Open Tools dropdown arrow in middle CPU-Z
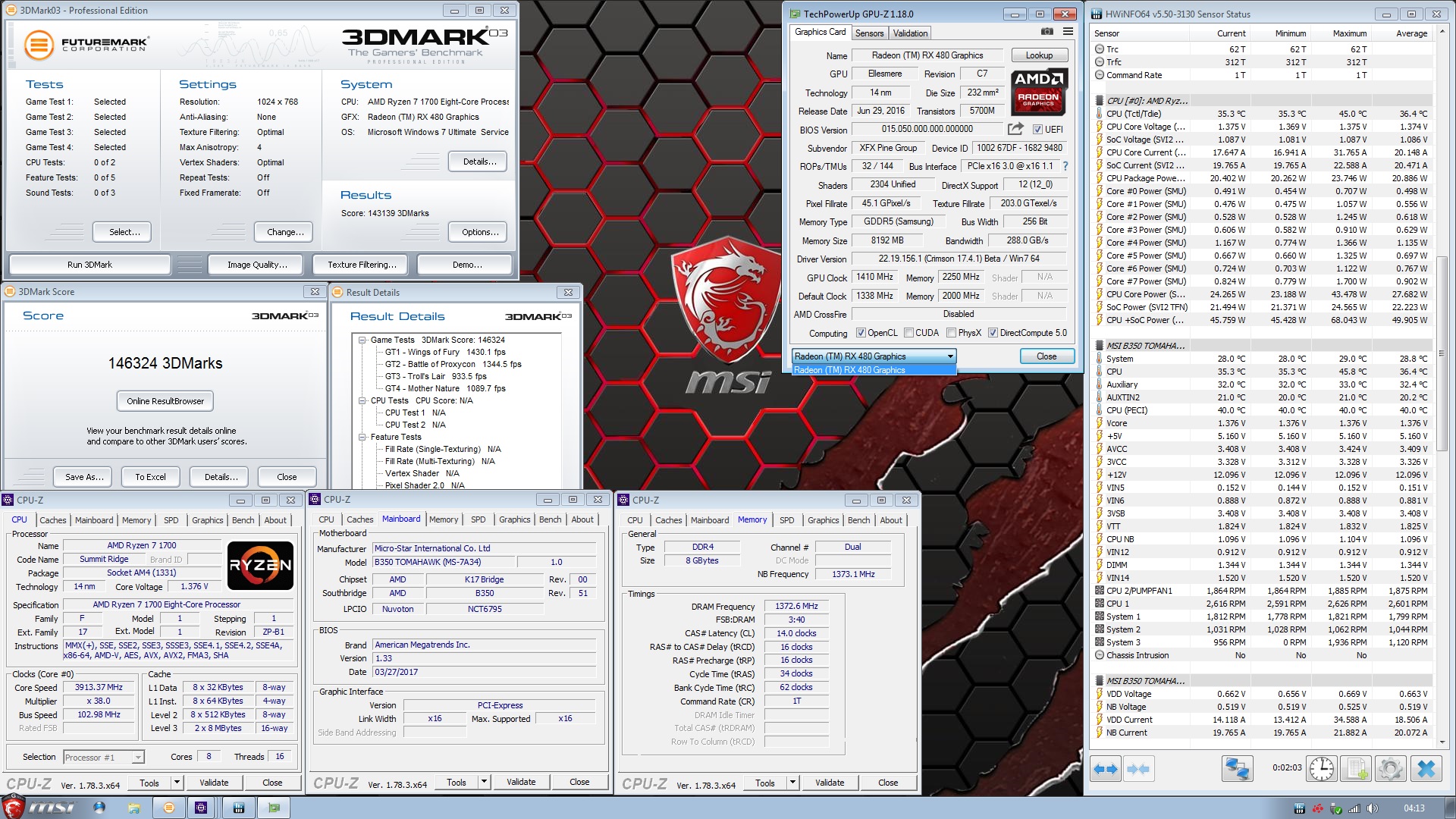The image size is (1456, 819). click(x=484, y=782)
